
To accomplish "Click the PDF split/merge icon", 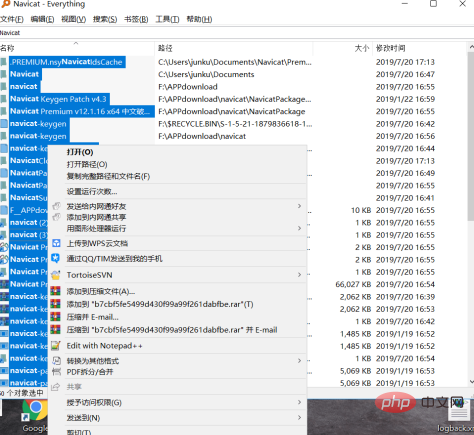I will (x=56, y=372).
